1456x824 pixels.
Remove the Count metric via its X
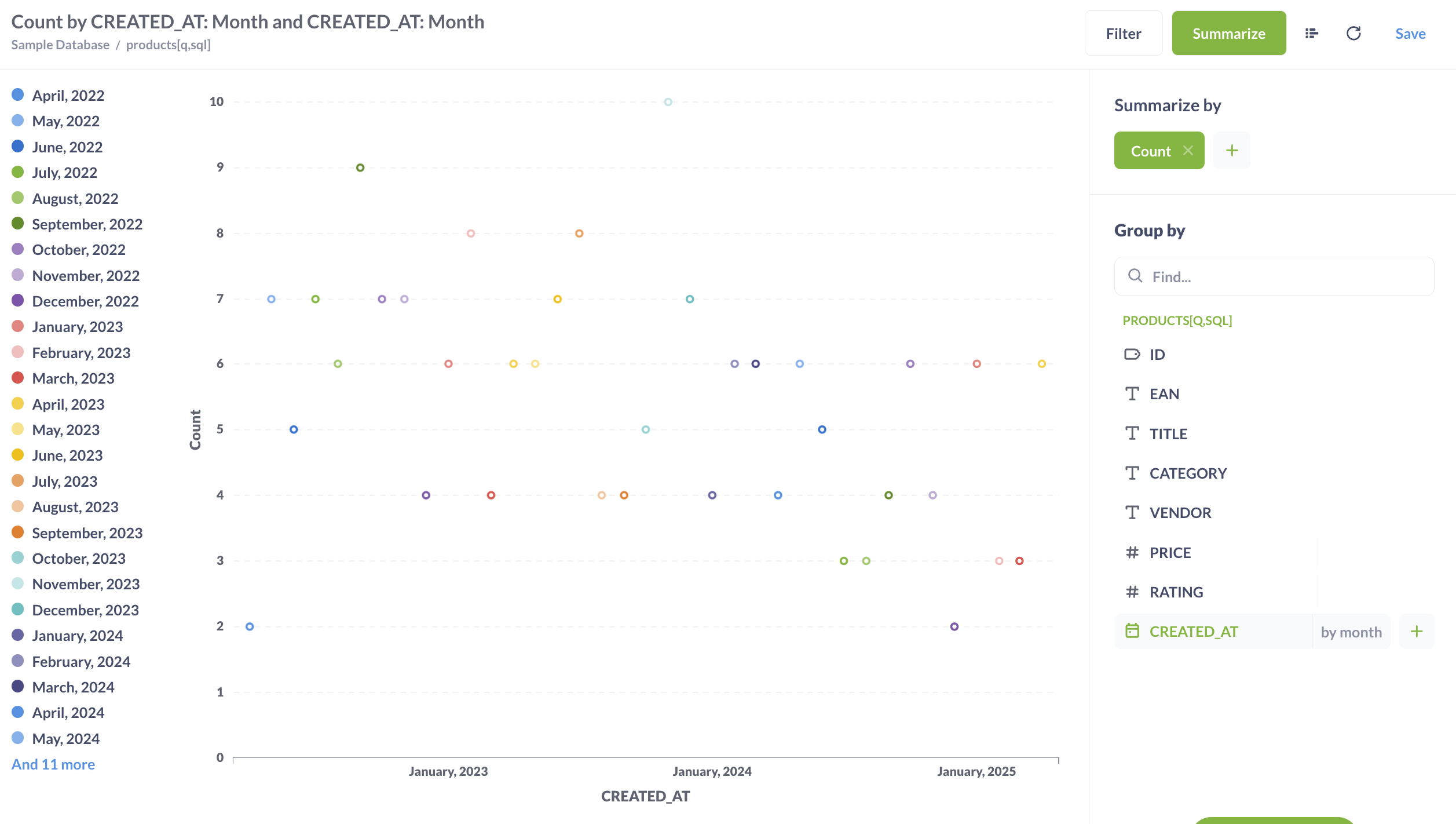click(x=1188, y=150)
